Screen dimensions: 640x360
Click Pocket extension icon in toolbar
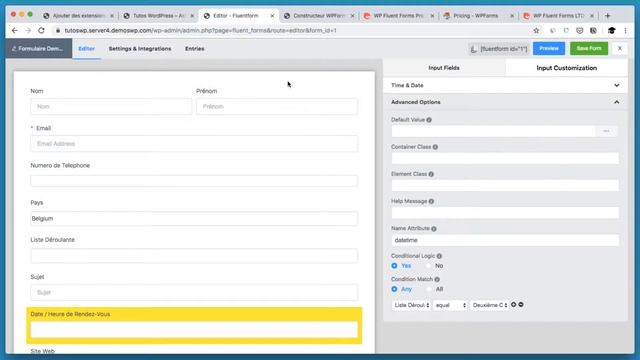point(580,31)
